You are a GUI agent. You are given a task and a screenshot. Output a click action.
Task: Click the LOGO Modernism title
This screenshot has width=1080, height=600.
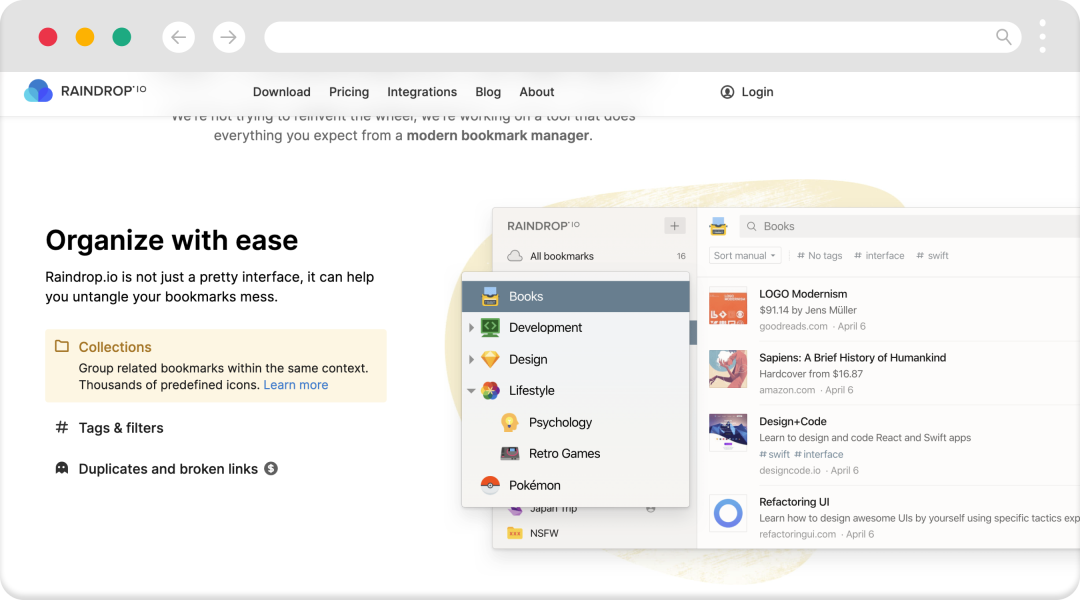(803, 294)
